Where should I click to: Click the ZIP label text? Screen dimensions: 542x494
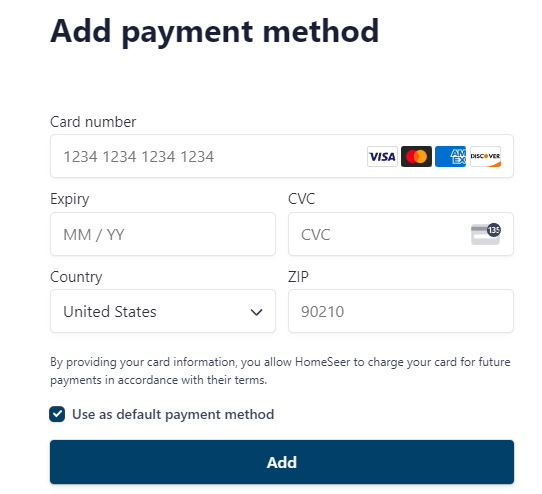(x=298, y=277)
